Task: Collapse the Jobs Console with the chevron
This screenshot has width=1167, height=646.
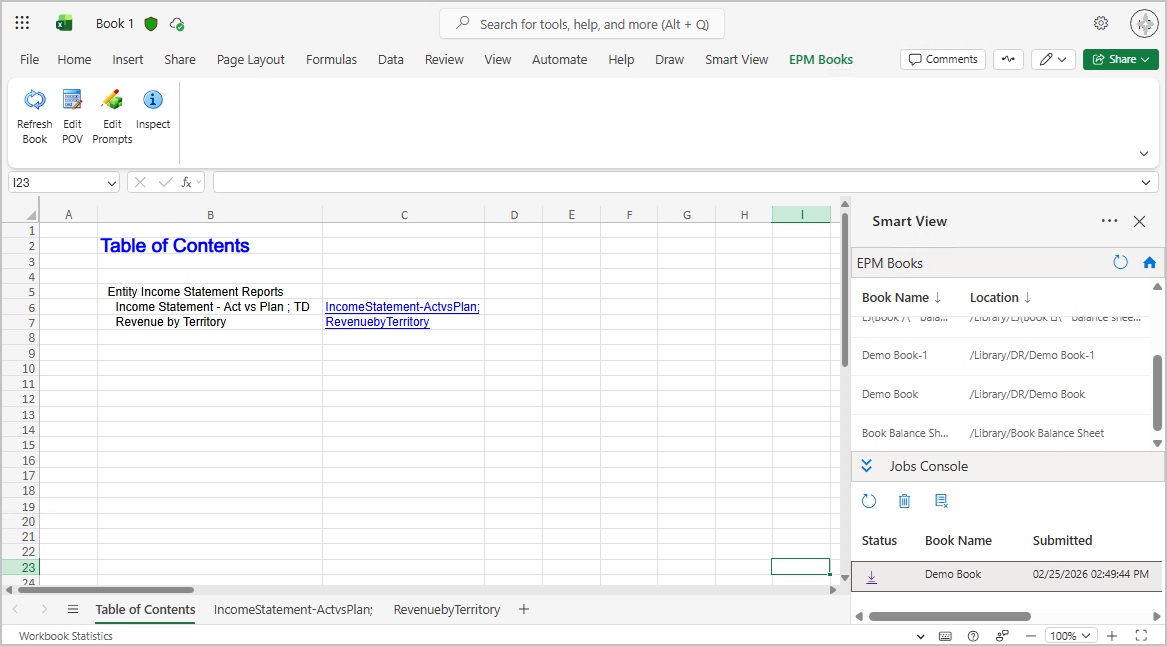Action: [866, 465]
